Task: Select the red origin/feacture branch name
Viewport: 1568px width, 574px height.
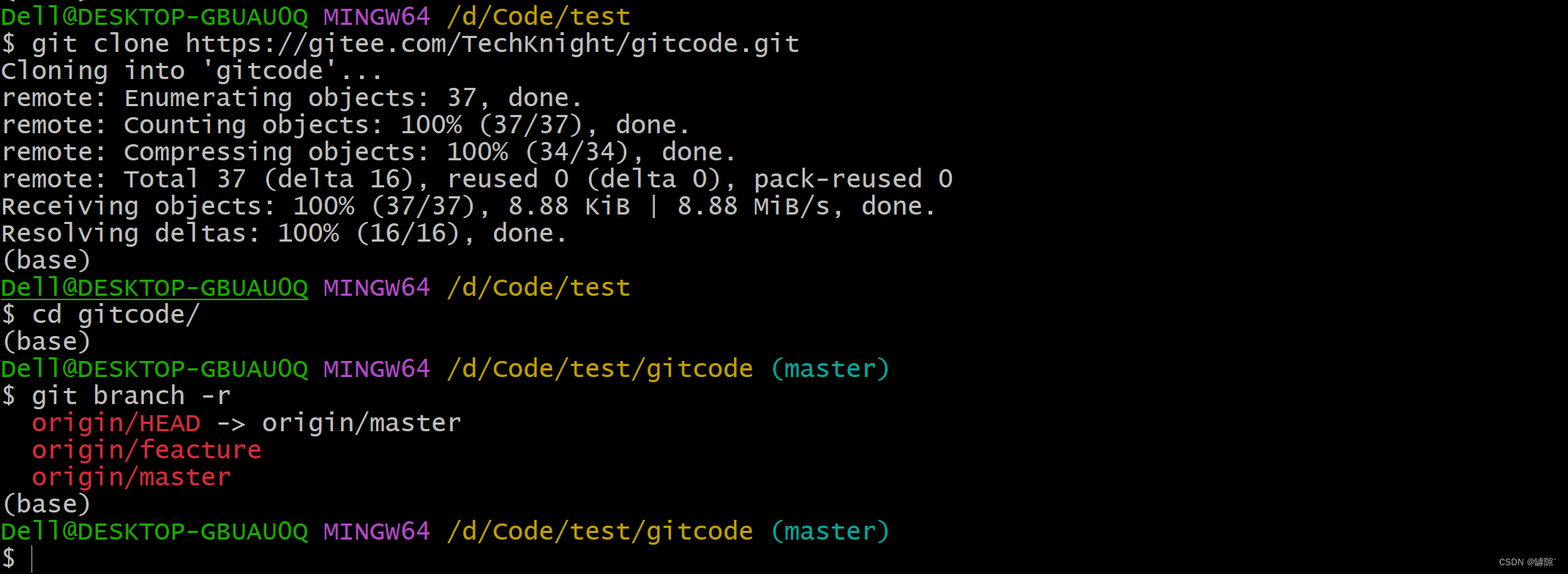Action: (146, 450)
